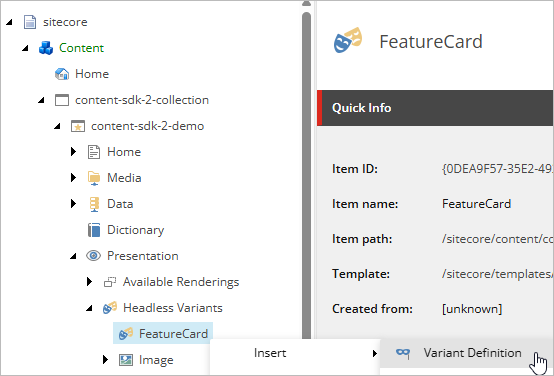The image size is (554, 376).
Task: Select the Content tree item
Action: point(81,48)
